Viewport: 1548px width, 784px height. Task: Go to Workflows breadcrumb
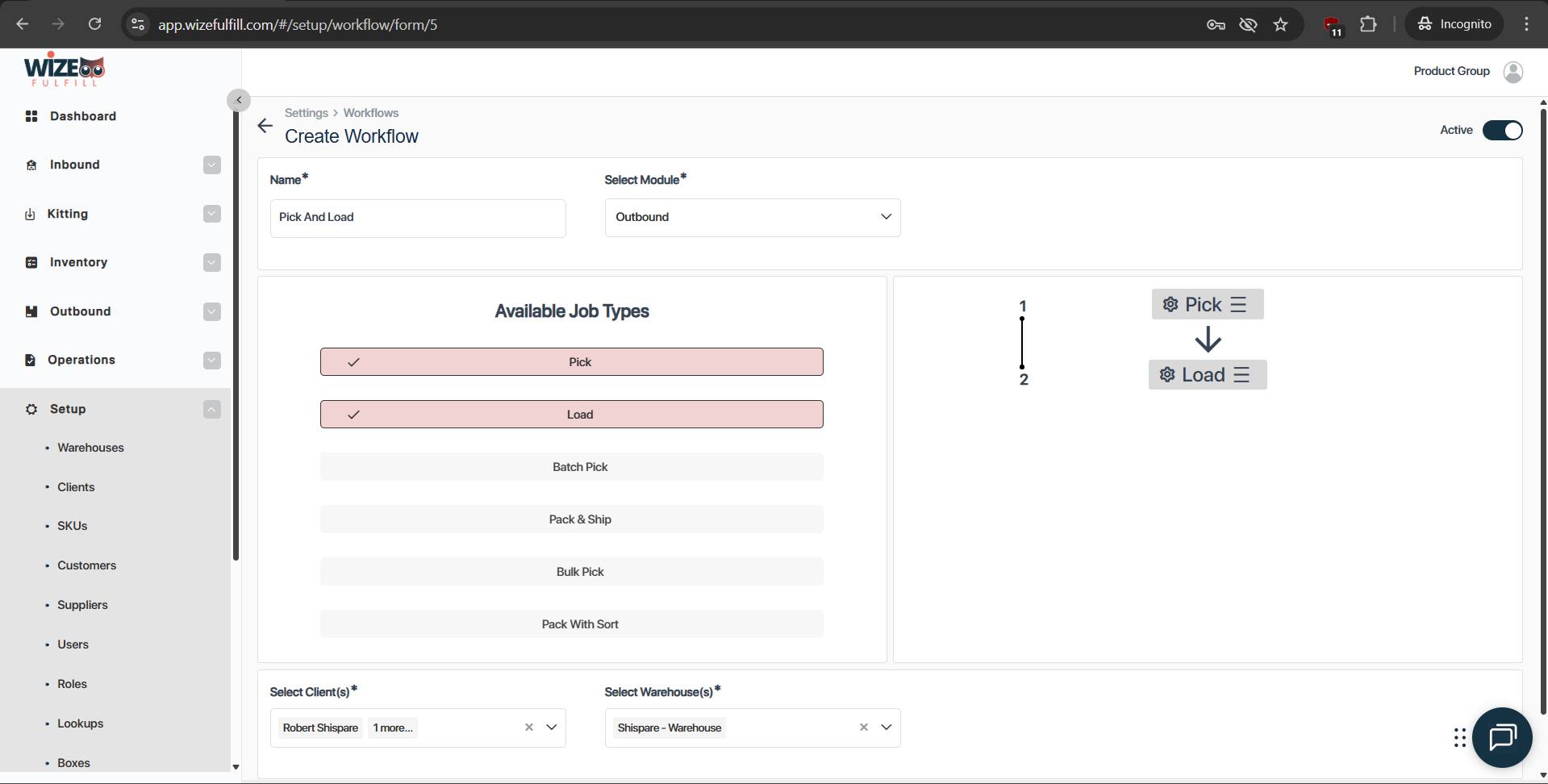[371, 113]
